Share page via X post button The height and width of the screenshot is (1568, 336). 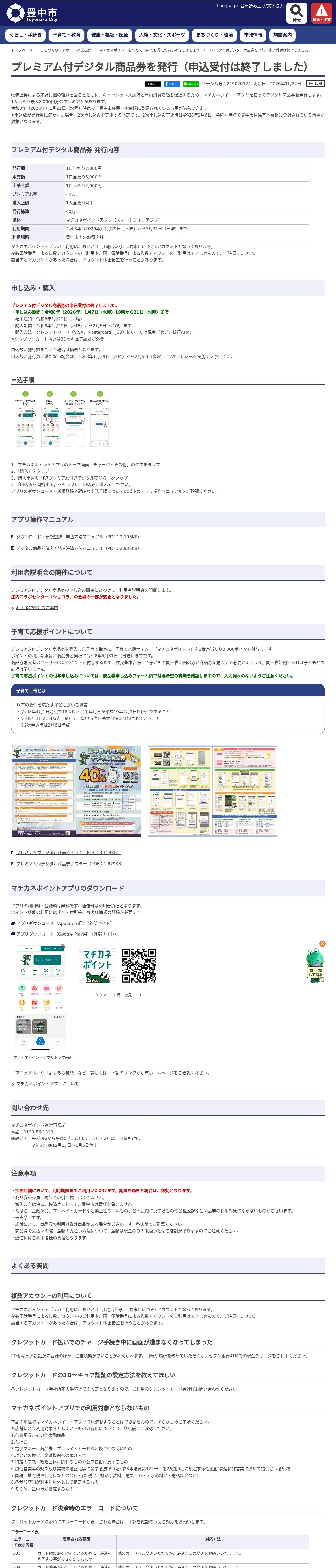(x=153, y=84)
